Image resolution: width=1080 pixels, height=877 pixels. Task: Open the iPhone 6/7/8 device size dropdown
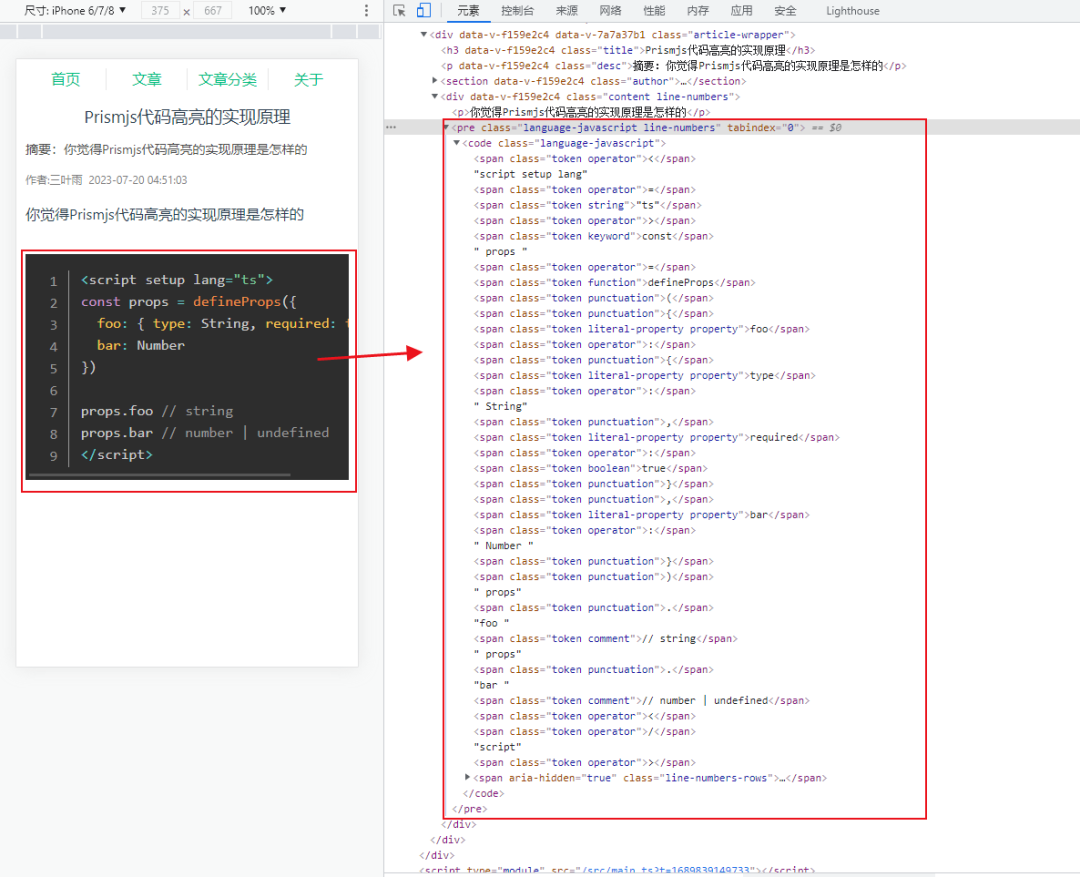pos(76,10)
